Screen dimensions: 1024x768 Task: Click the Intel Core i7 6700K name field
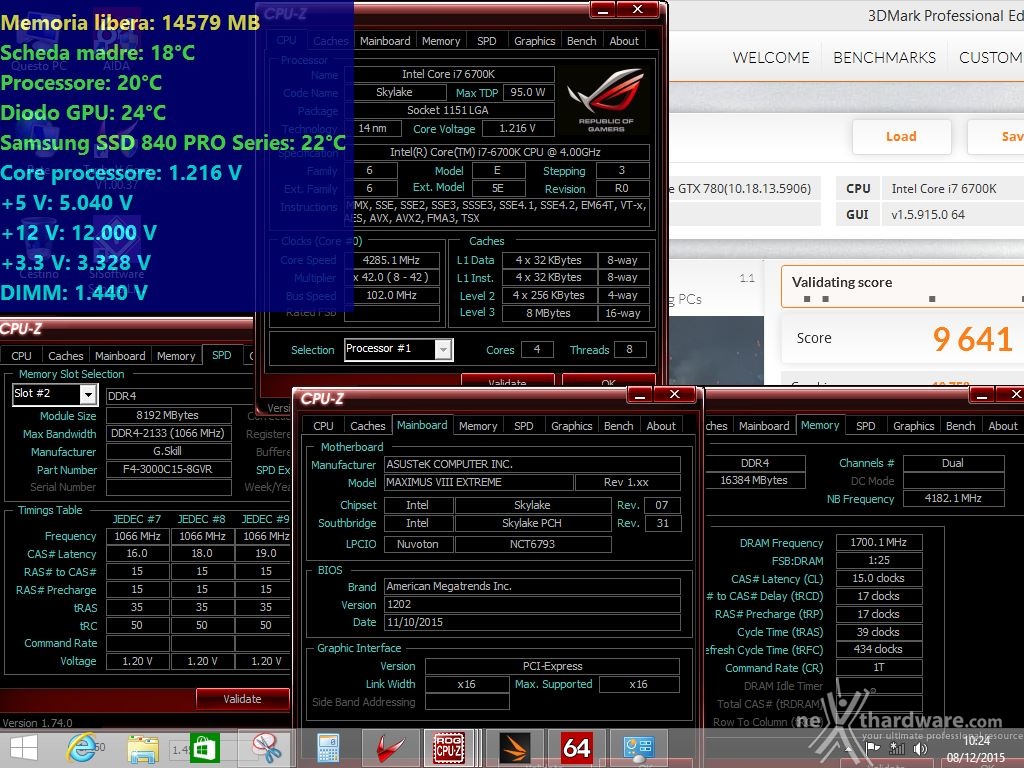click(448, 74)
